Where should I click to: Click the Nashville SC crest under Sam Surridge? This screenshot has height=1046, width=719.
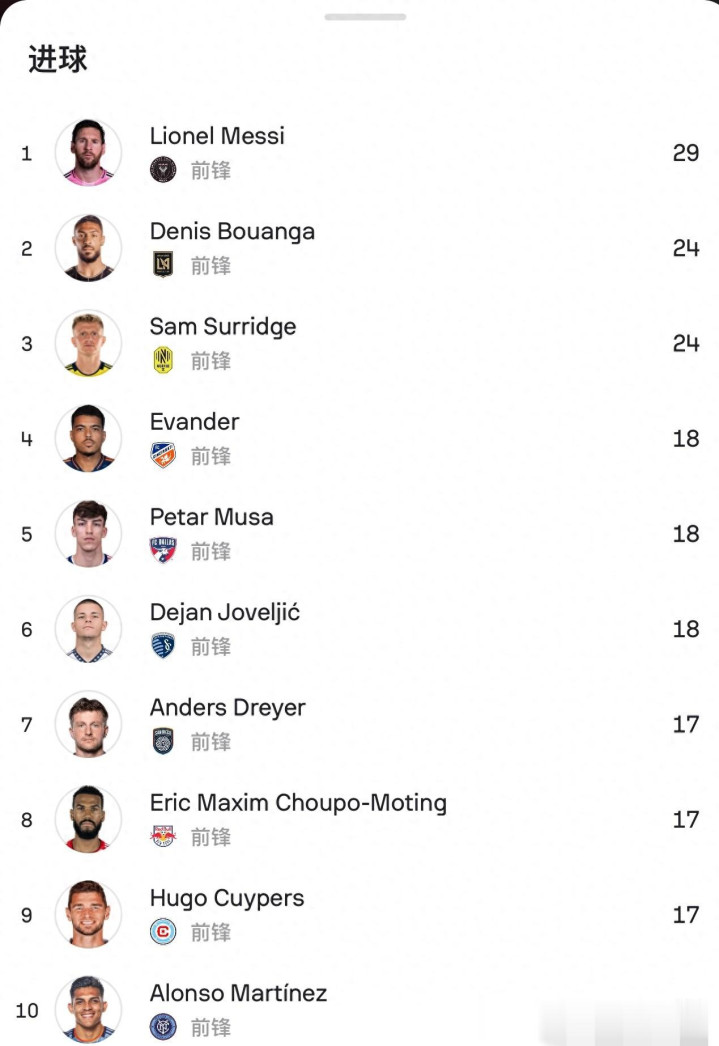[x=162, y=360]
